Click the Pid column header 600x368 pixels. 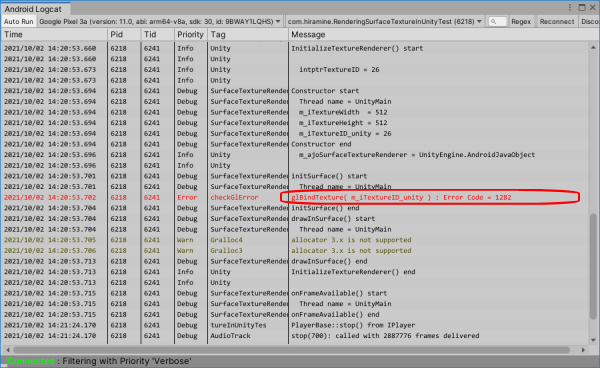pos(124,34)
